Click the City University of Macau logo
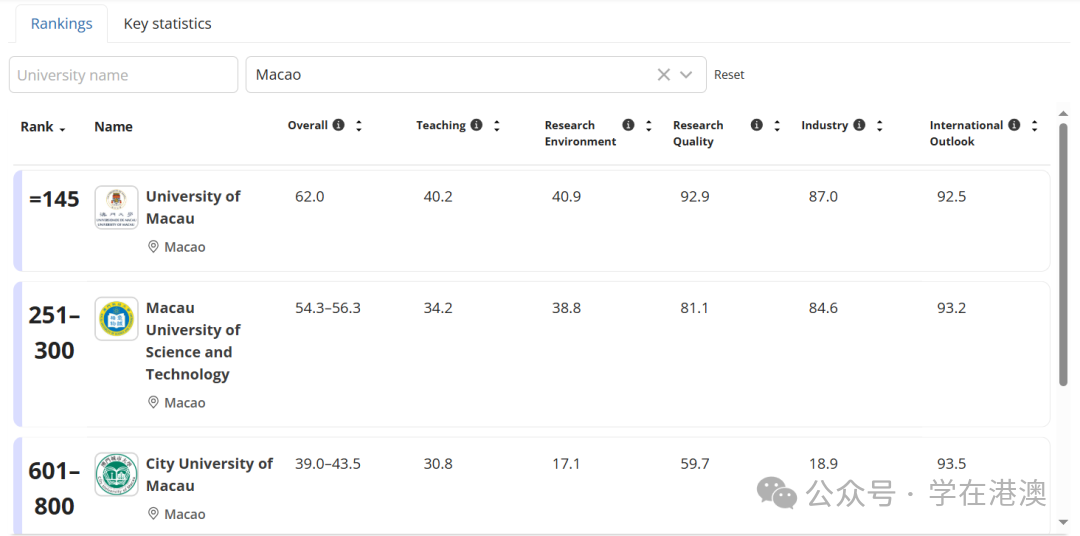1080x536 pixels. 116,475
